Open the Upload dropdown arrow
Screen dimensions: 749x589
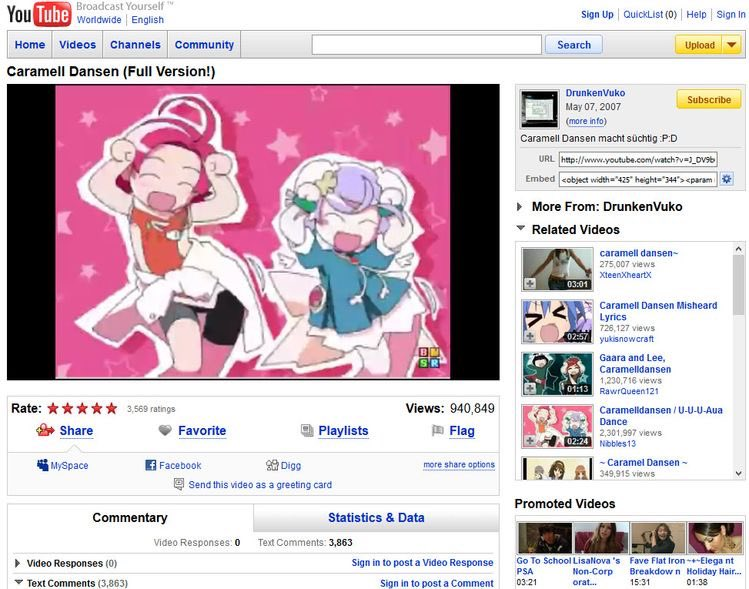(731, 45)
